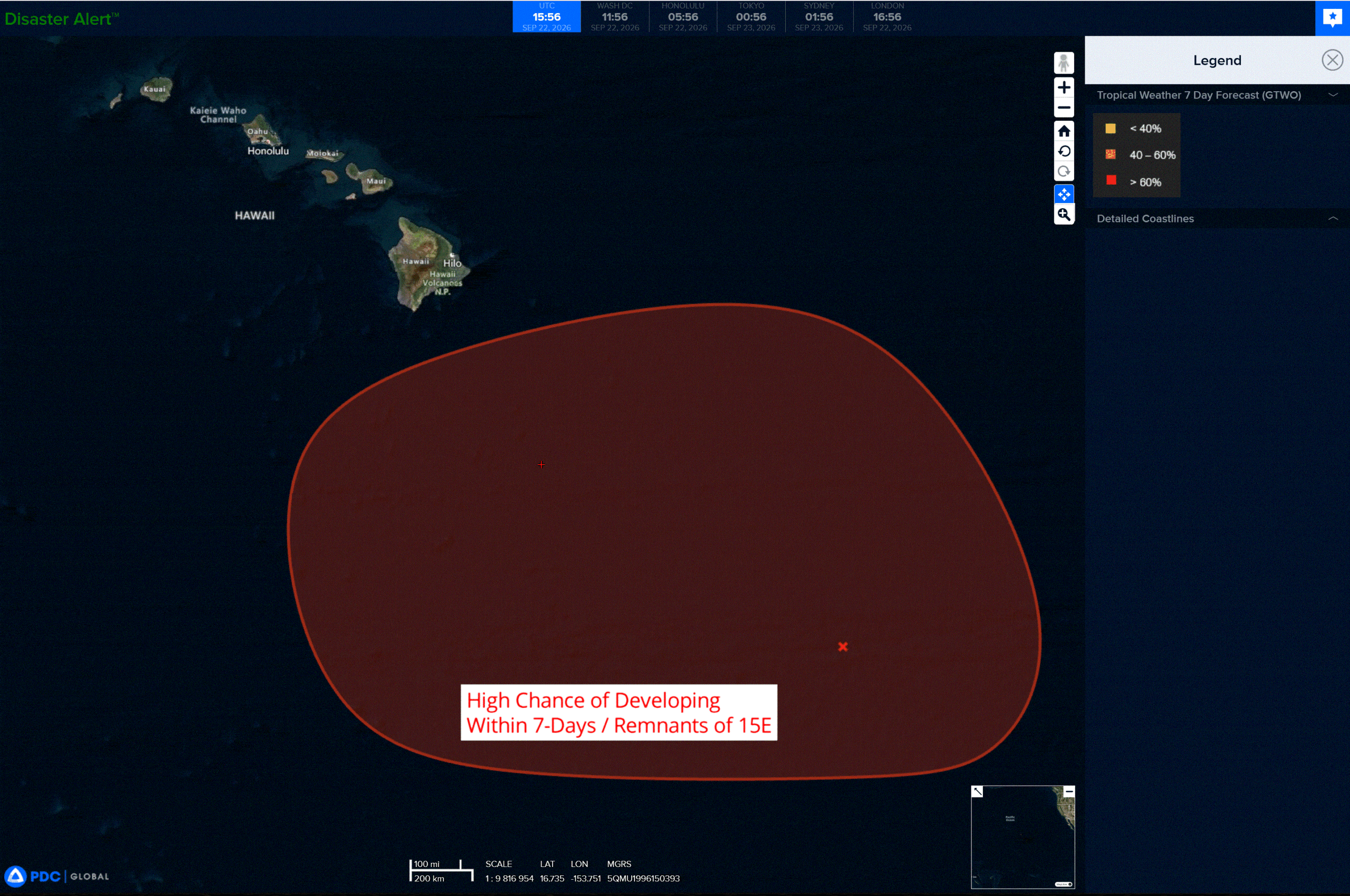The width and height of the screenshot is (1350, 896).
Task: Go to next map extent
Action: tap(1064, 171)
